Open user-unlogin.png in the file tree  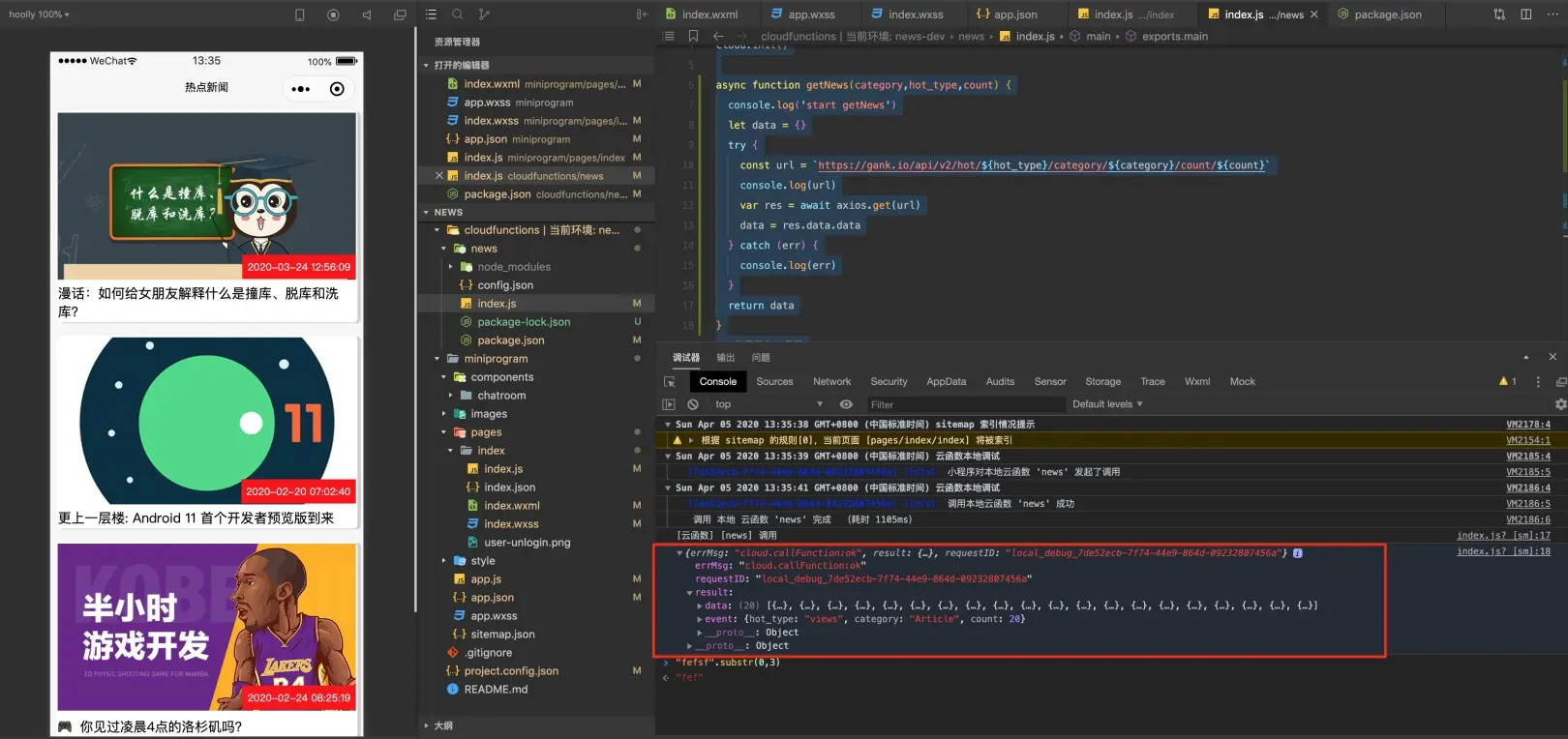[528, 543]
